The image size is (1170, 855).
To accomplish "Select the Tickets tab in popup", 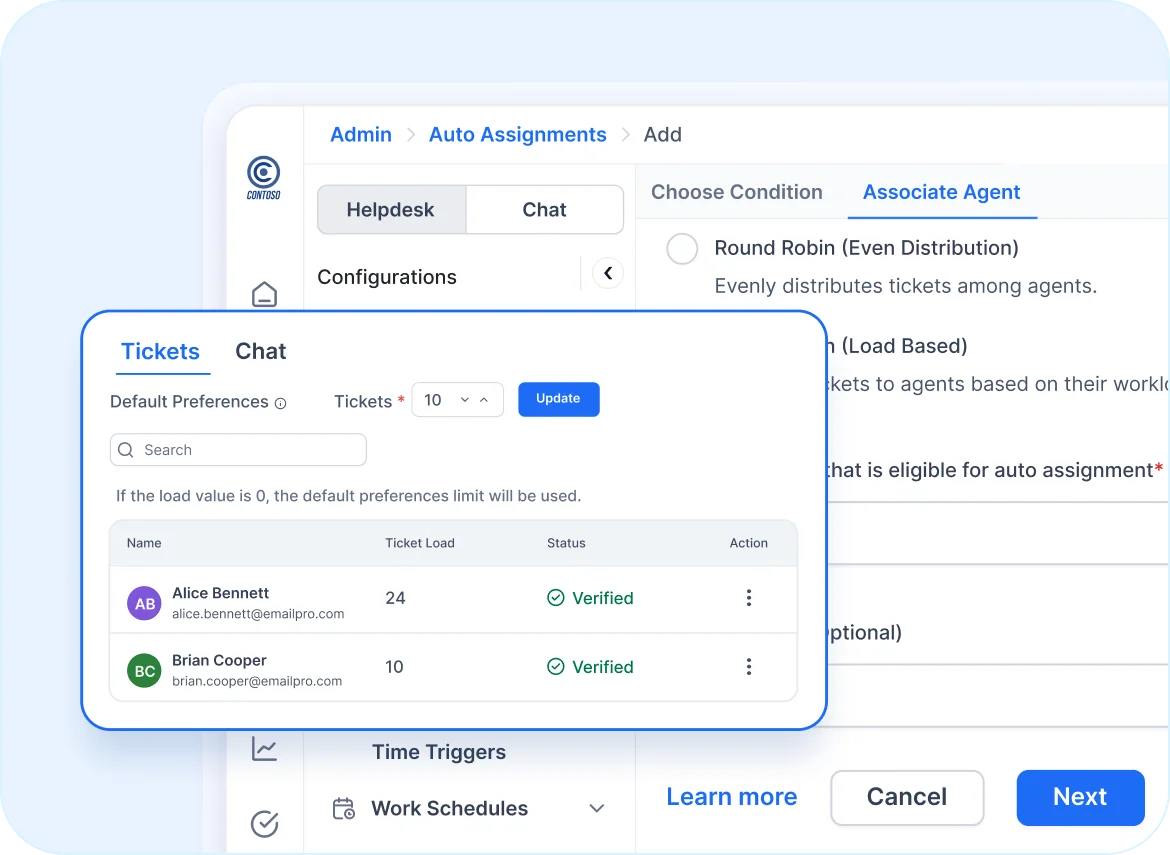I will [160, 351].
